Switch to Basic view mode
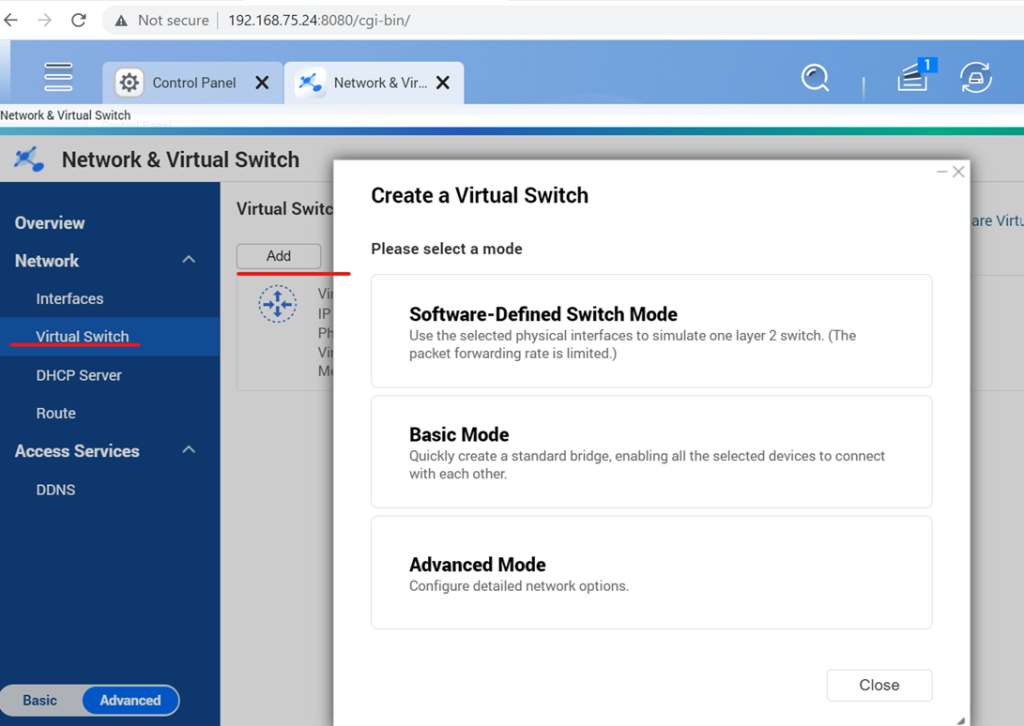Screen dimensions: 1024x726 coord(40,700)
